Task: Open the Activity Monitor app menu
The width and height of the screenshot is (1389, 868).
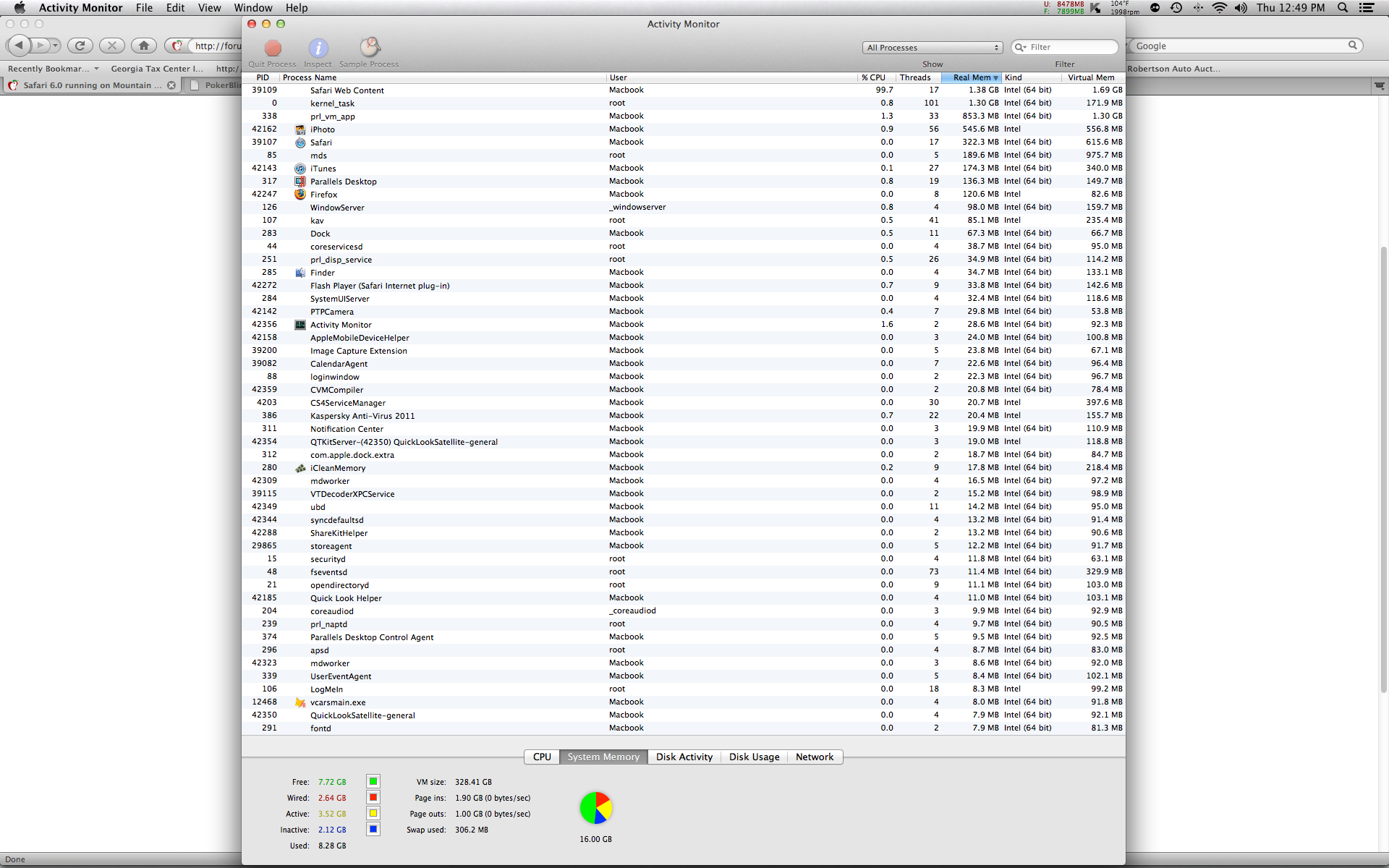Action: click(80, 8)
